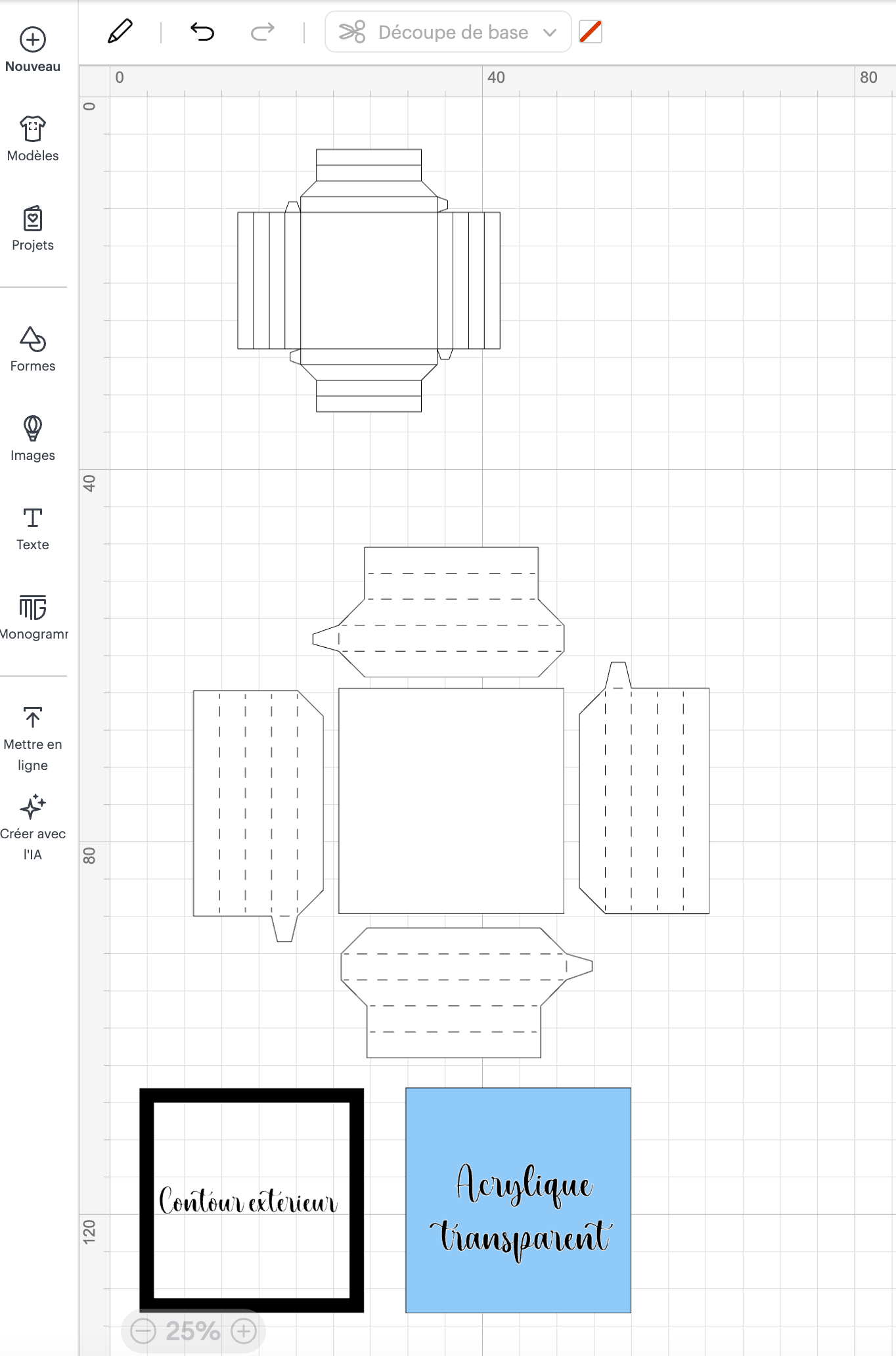This screenshot has height=1356, width=896.
Task: Select the black Contour extérieur frame
Action: [x=146, y=1200]
